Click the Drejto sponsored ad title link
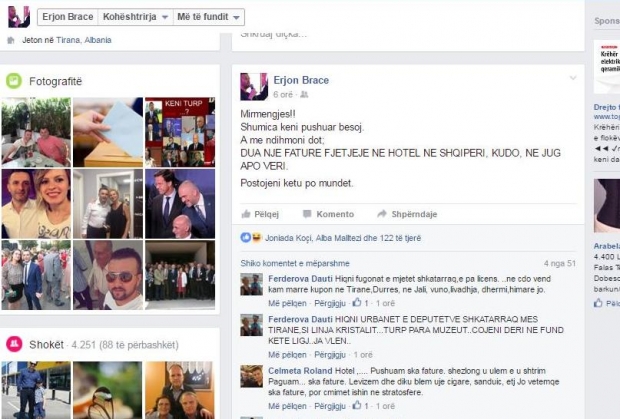 tap(607, 107)
